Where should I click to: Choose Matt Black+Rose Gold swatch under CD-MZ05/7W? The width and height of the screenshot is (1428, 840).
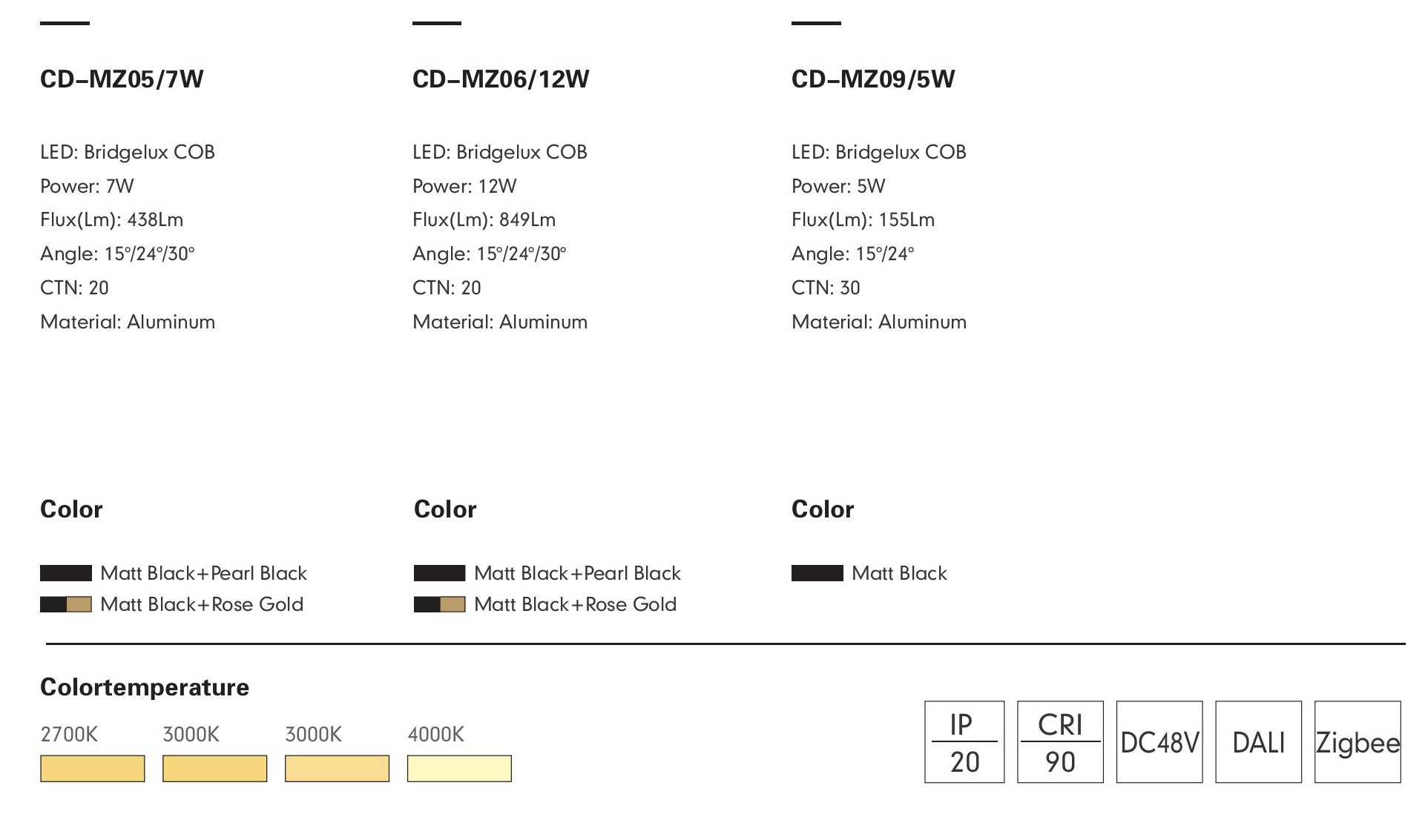[66, 604]
